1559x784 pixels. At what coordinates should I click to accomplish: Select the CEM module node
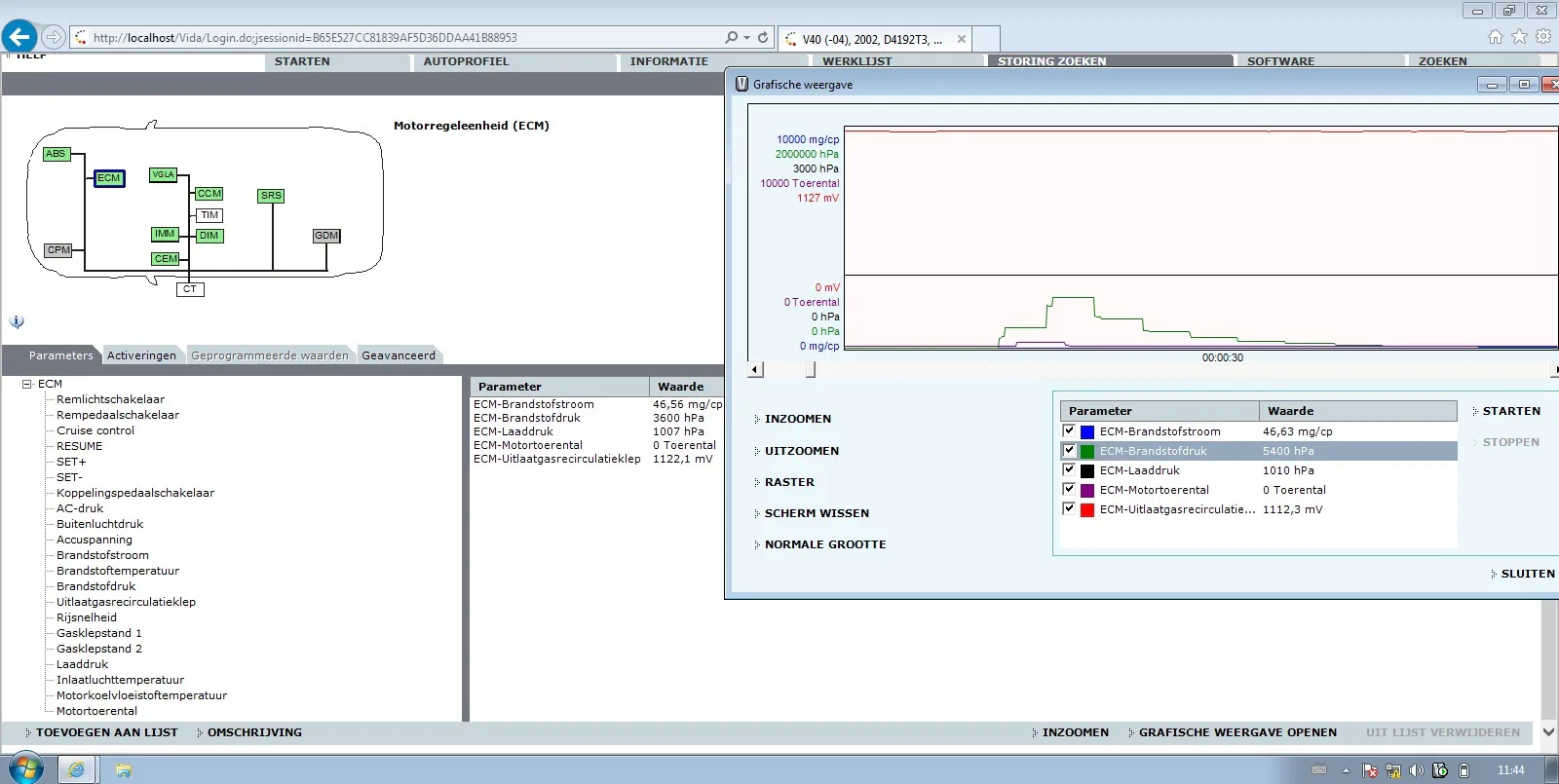pos(166,259)
